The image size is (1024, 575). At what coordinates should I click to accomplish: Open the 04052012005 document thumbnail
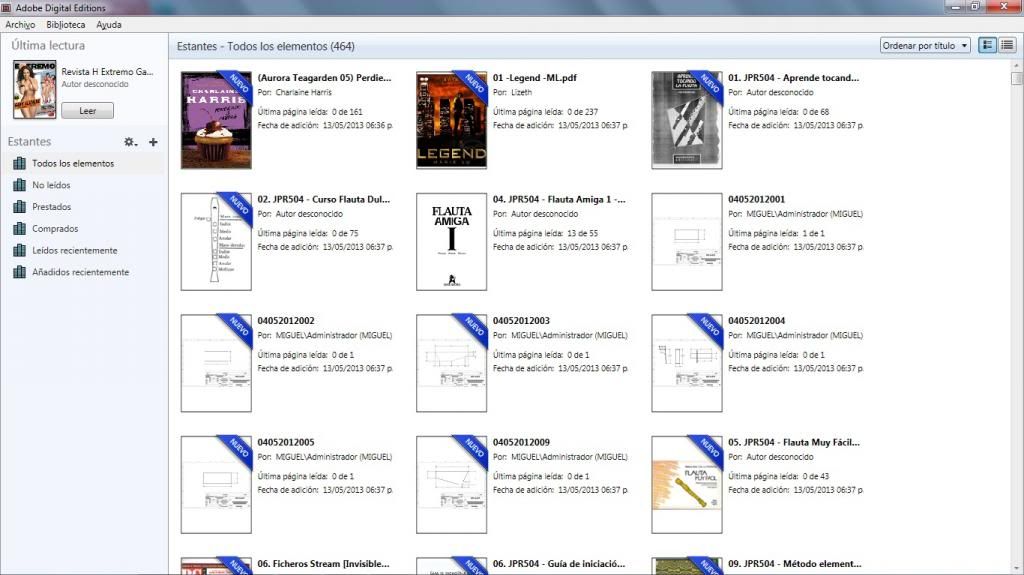click(216, 485)
